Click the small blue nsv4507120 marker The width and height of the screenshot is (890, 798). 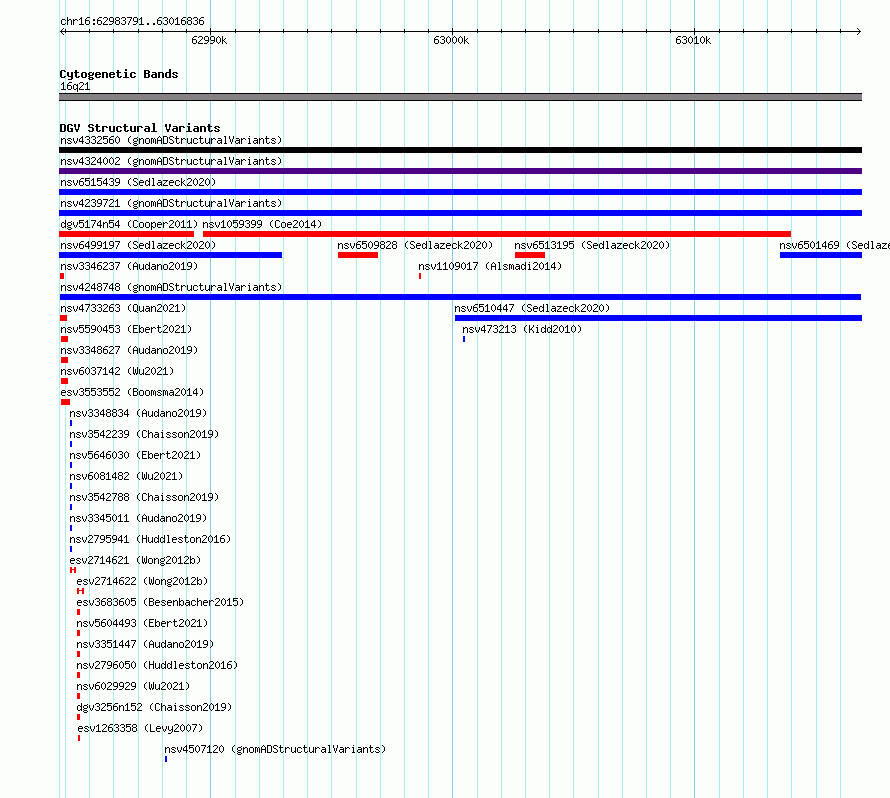coord(166,759)
